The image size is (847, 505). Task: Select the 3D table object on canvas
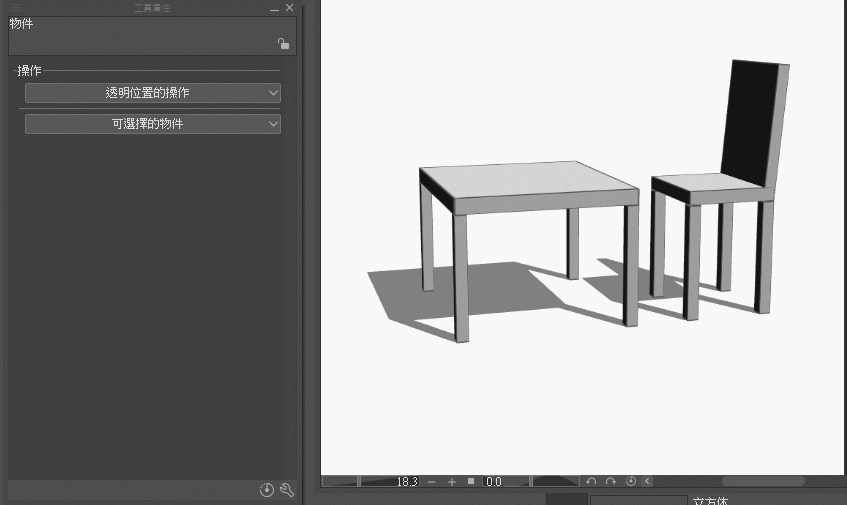click(x=528, y=186)
